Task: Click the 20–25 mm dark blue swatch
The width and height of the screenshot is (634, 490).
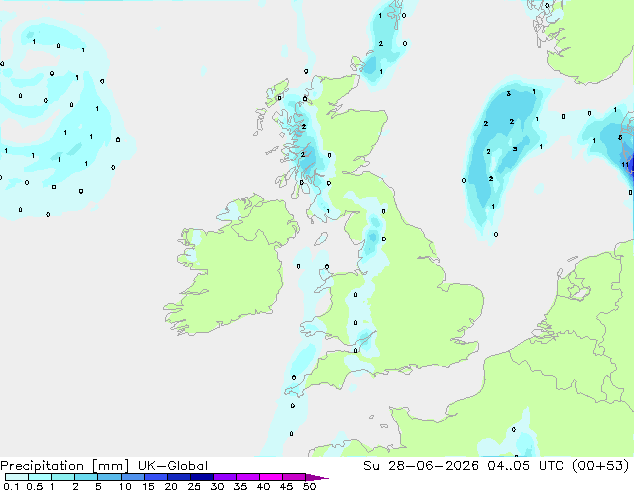Action: pyautogui.click(x=179, y=477)
